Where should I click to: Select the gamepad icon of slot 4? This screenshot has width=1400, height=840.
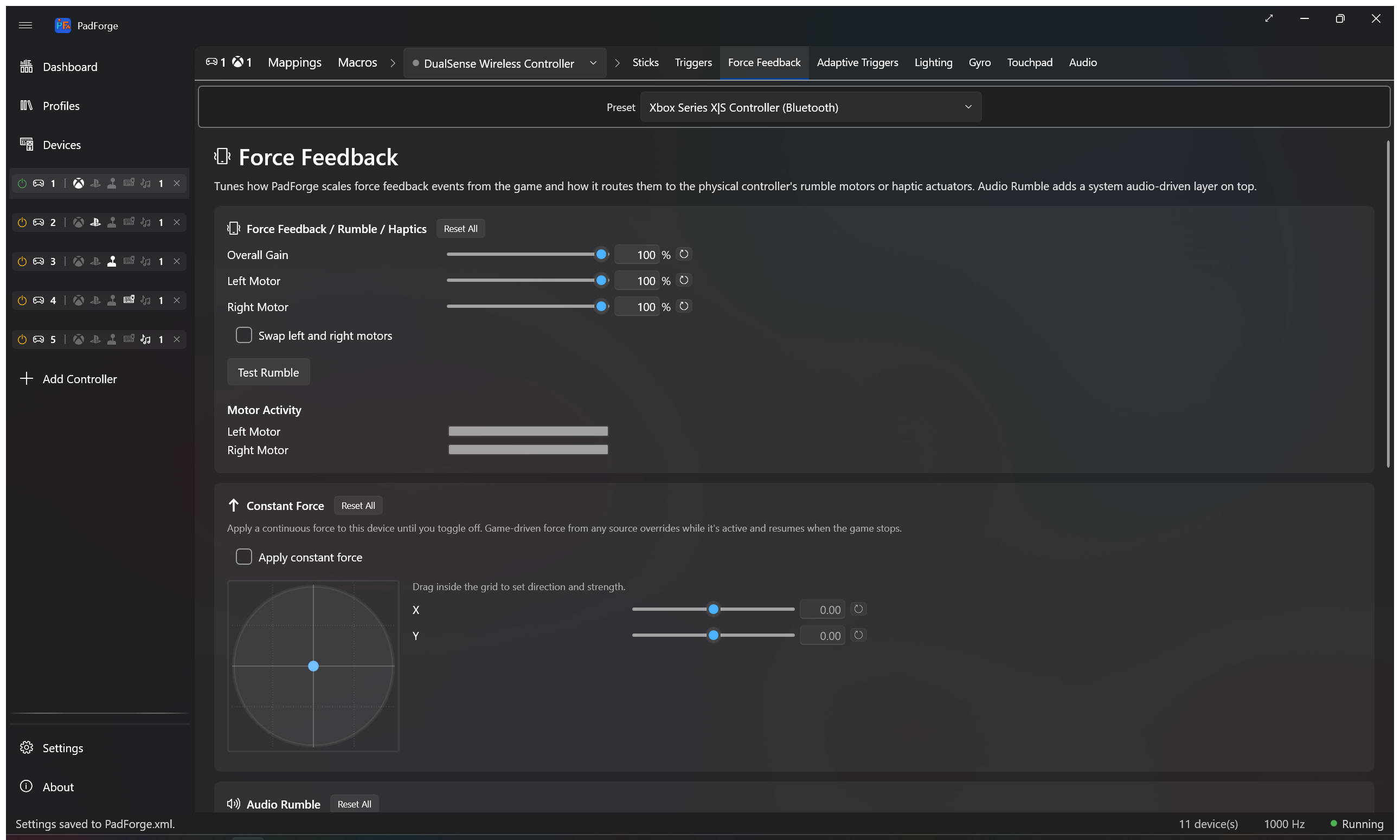(x=38, y=300)
